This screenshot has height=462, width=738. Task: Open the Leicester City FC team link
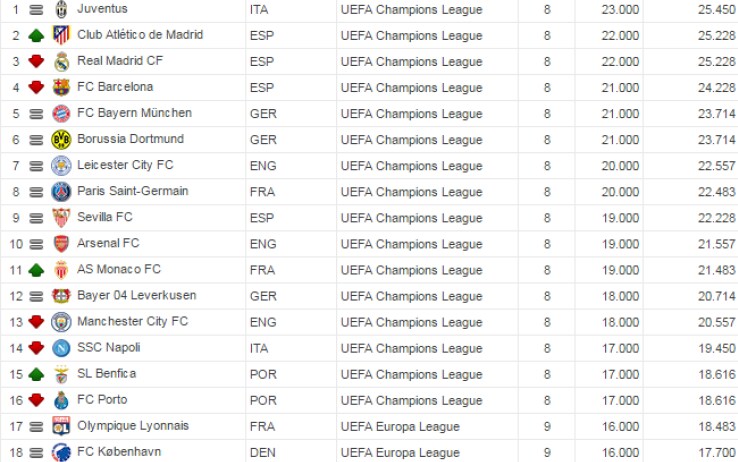125,165
